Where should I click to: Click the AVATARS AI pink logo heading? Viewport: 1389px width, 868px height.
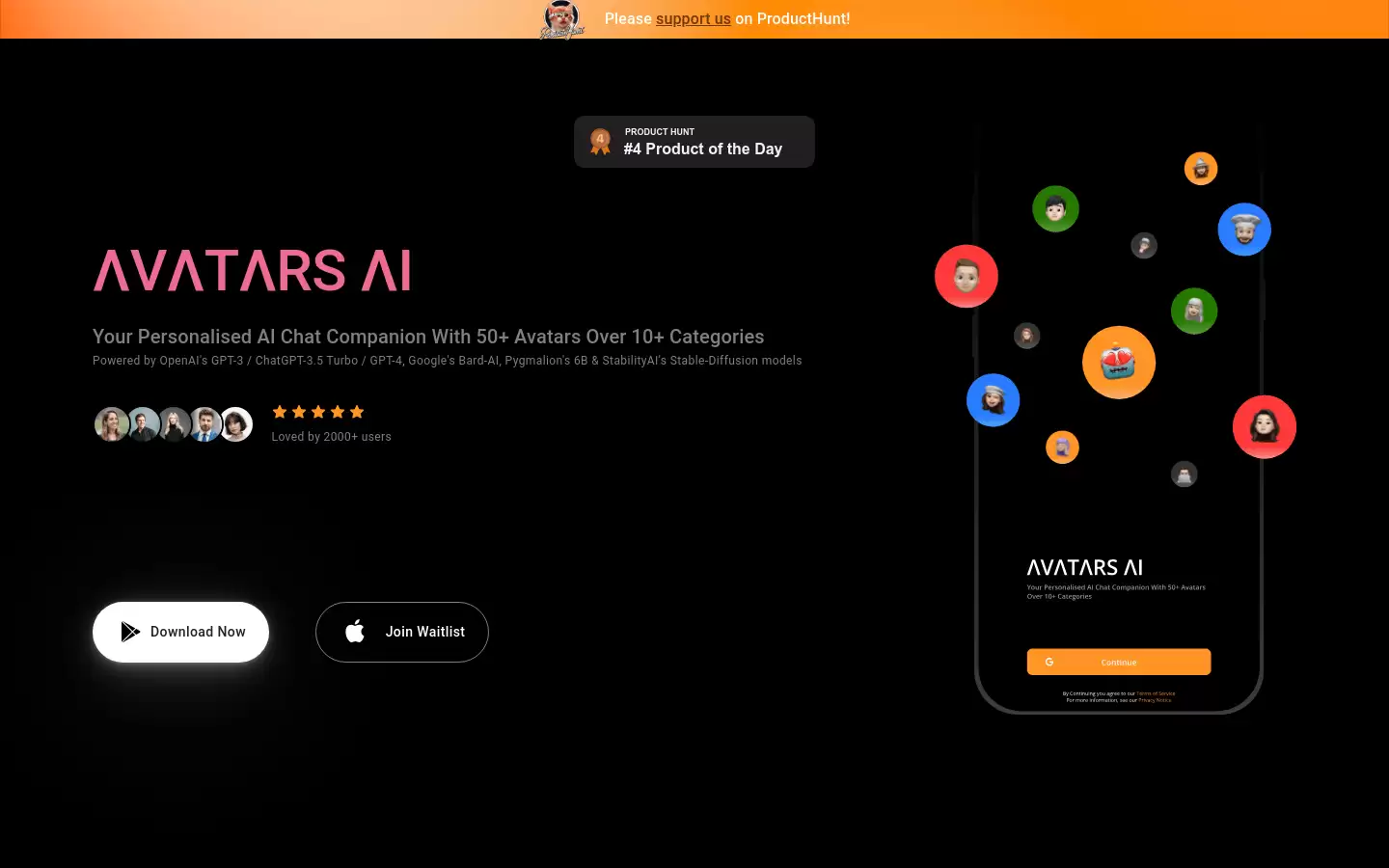tap(253, 270)
